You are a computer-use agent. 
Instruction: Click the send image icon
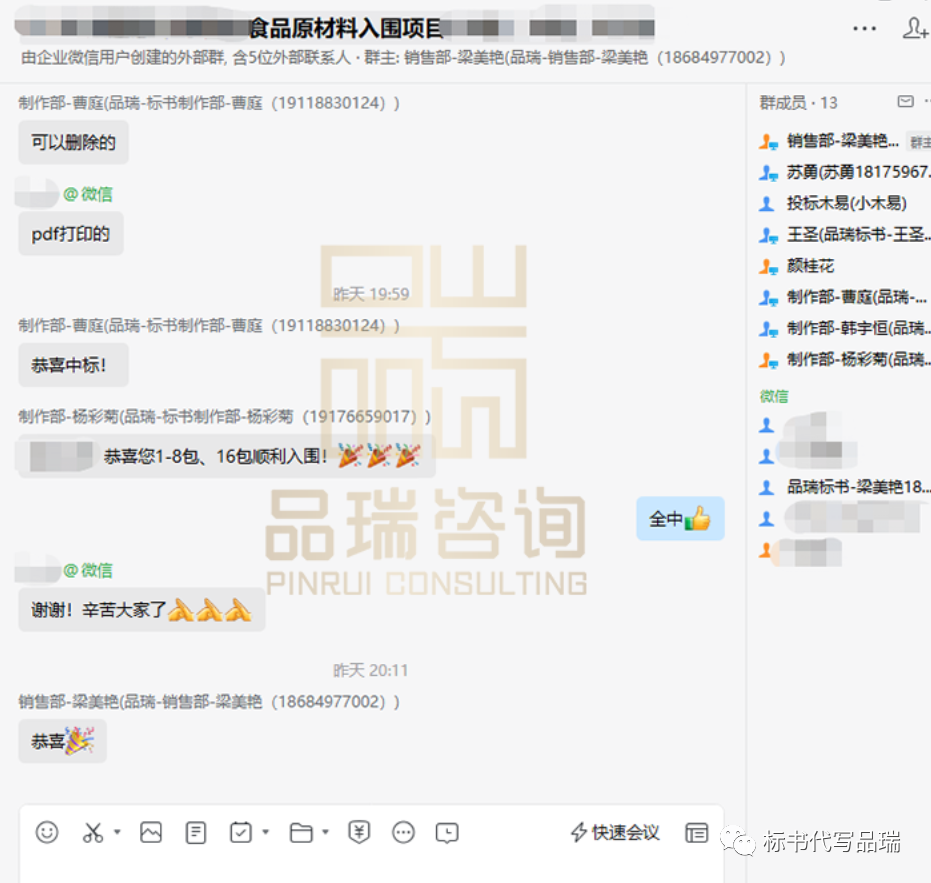coord(151,832)
